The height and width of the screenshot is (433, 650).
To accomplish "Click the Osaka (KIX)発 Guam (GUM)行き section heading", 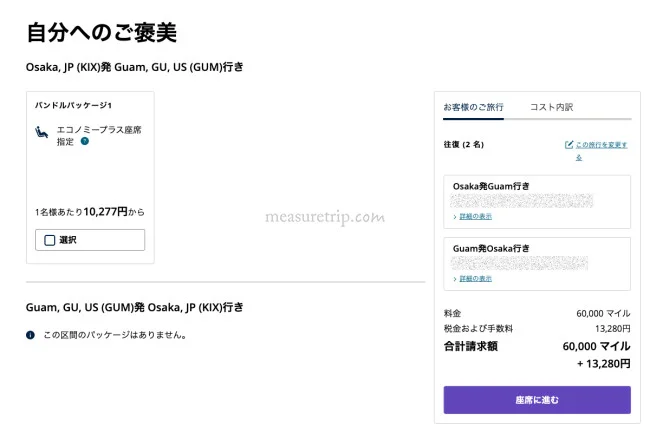I will (x=135, y=67).
